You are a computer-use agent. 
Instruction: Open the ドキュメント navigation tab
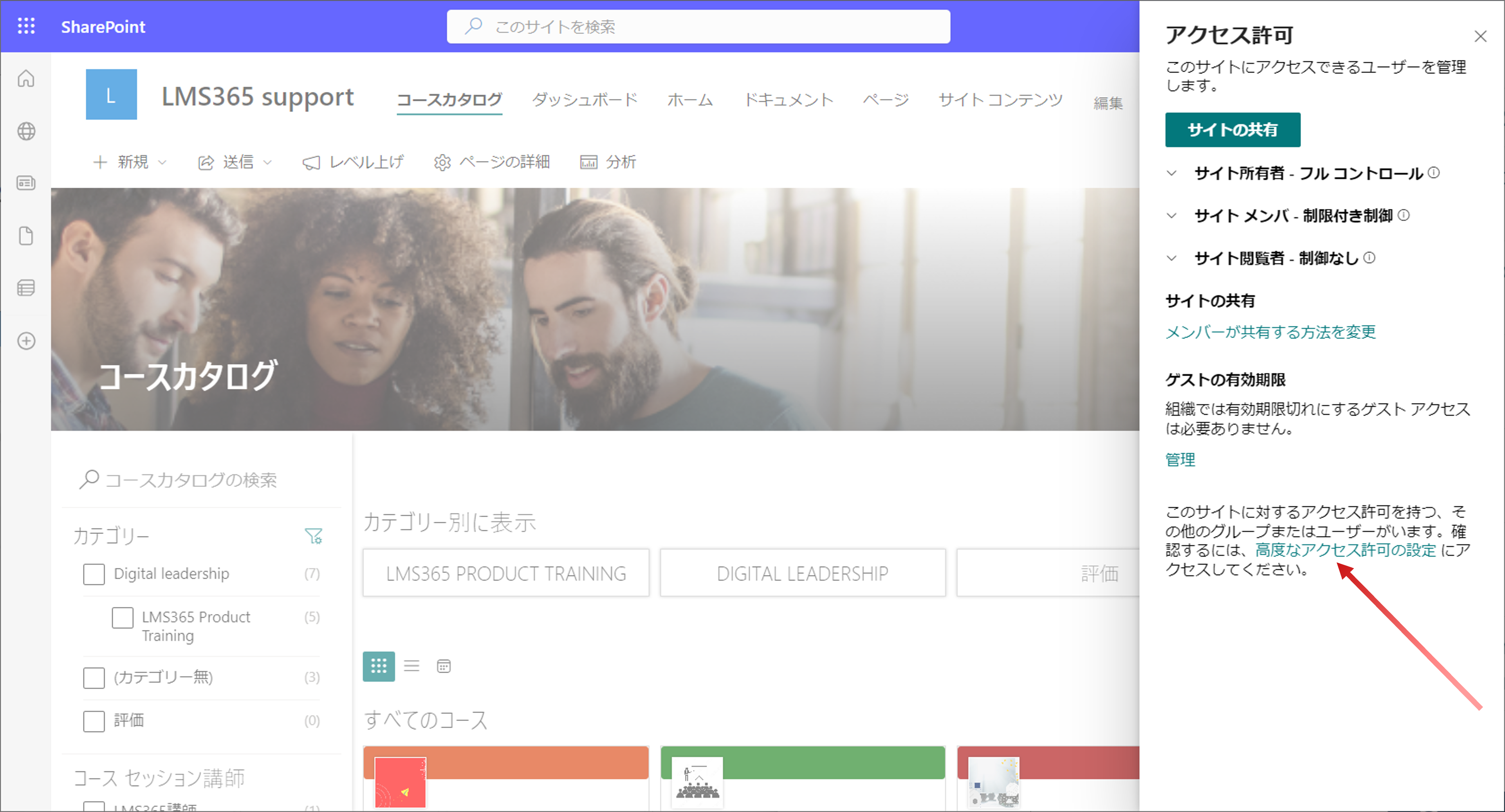click(788, 100)
